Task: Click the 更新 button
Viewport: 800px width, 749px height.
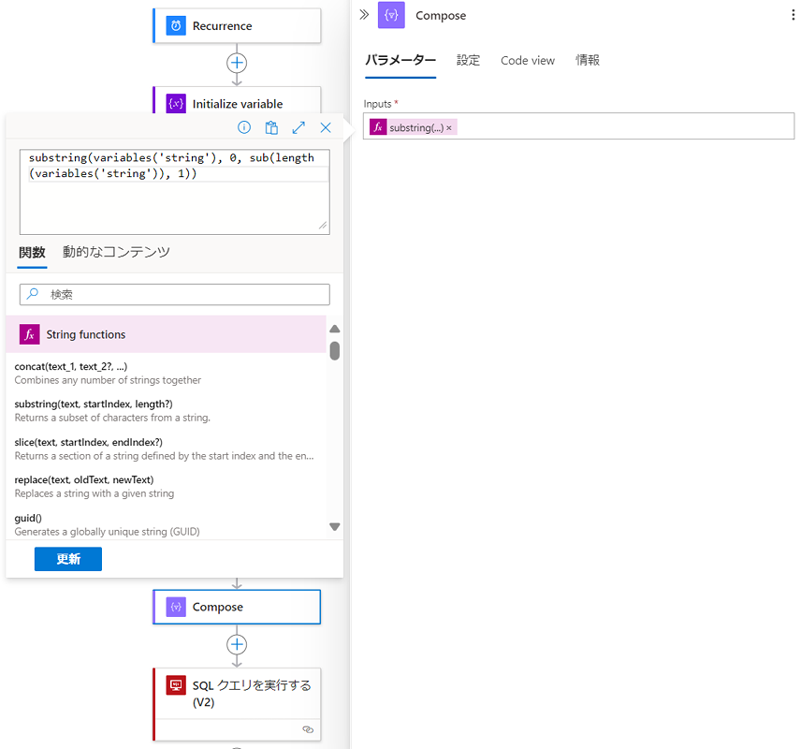Action: (68, 559)
